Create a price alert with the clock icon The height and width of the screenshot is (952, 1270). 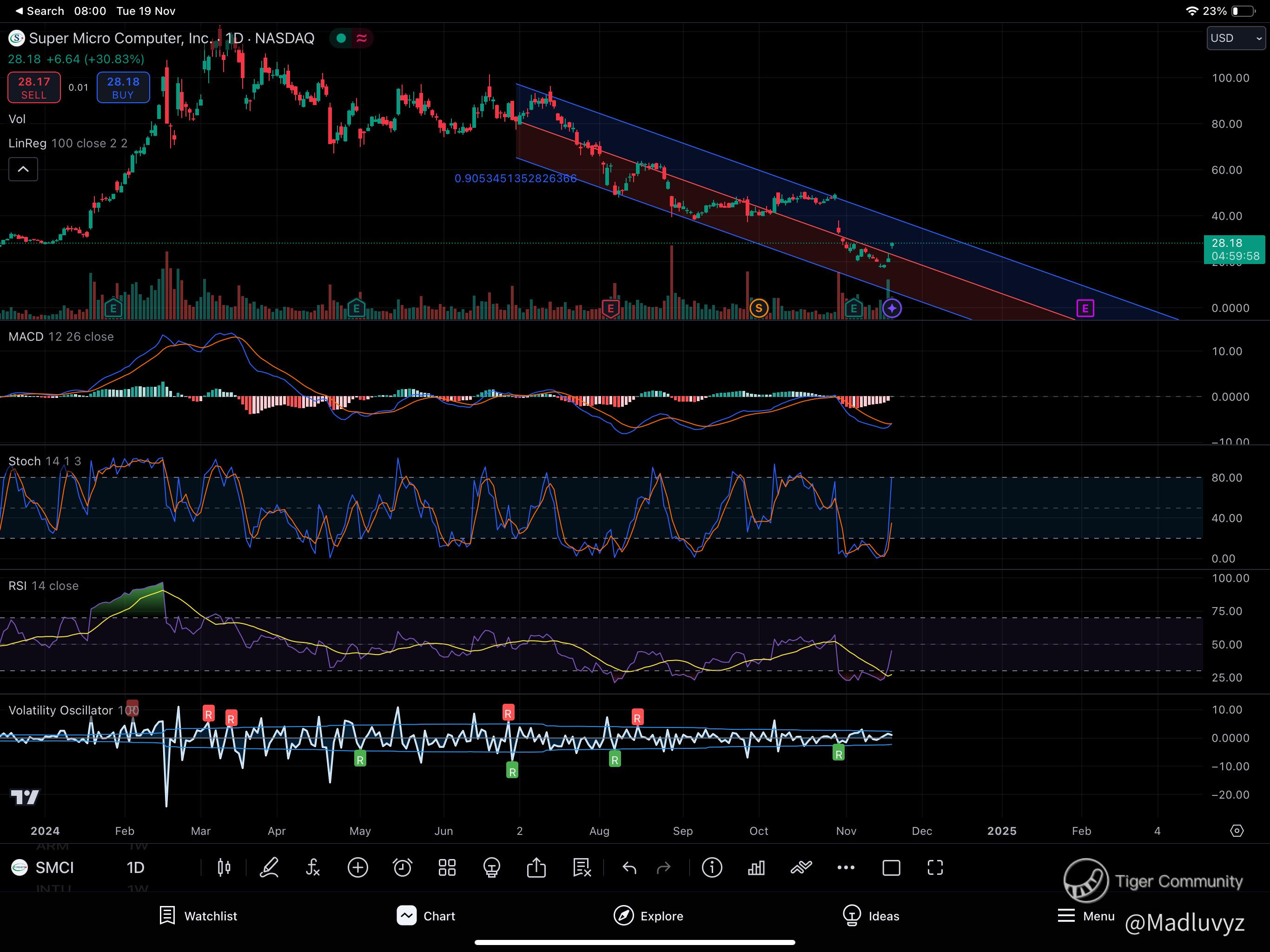[402, 867]
